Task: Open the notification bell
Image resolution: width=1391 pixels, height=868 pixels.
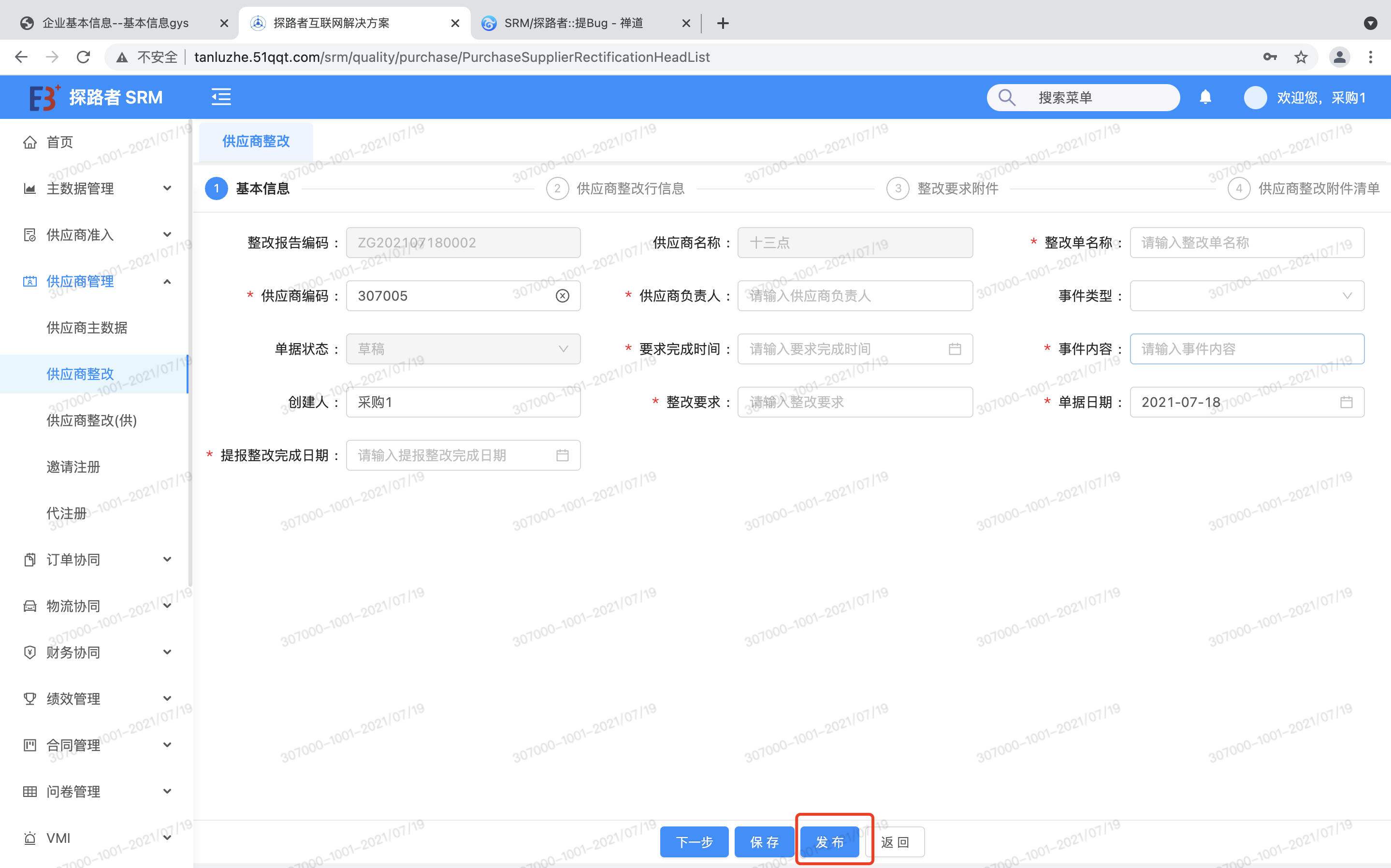Action: (1205, 97)
